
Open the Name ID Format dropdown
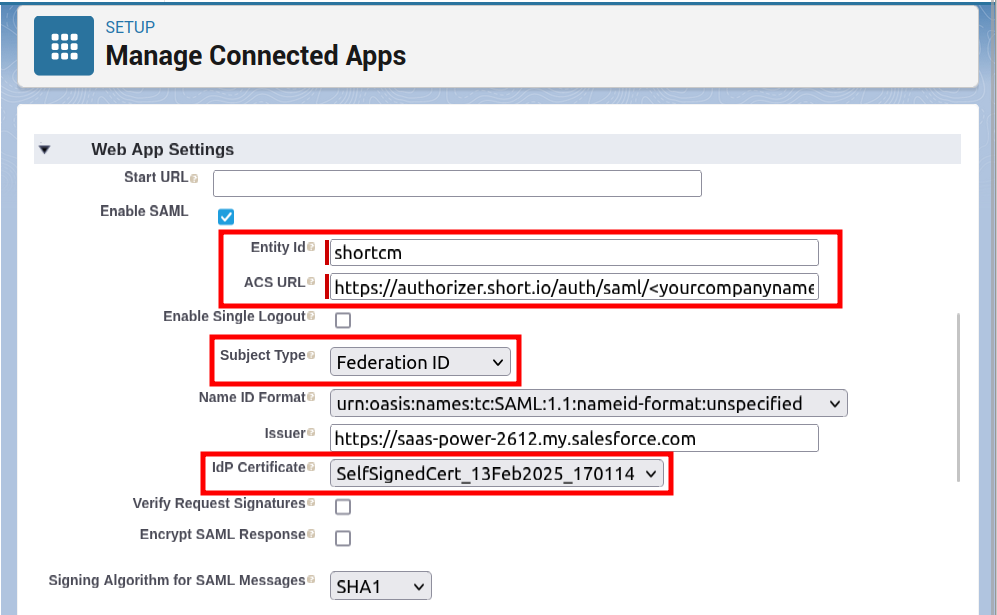point(588,404)
